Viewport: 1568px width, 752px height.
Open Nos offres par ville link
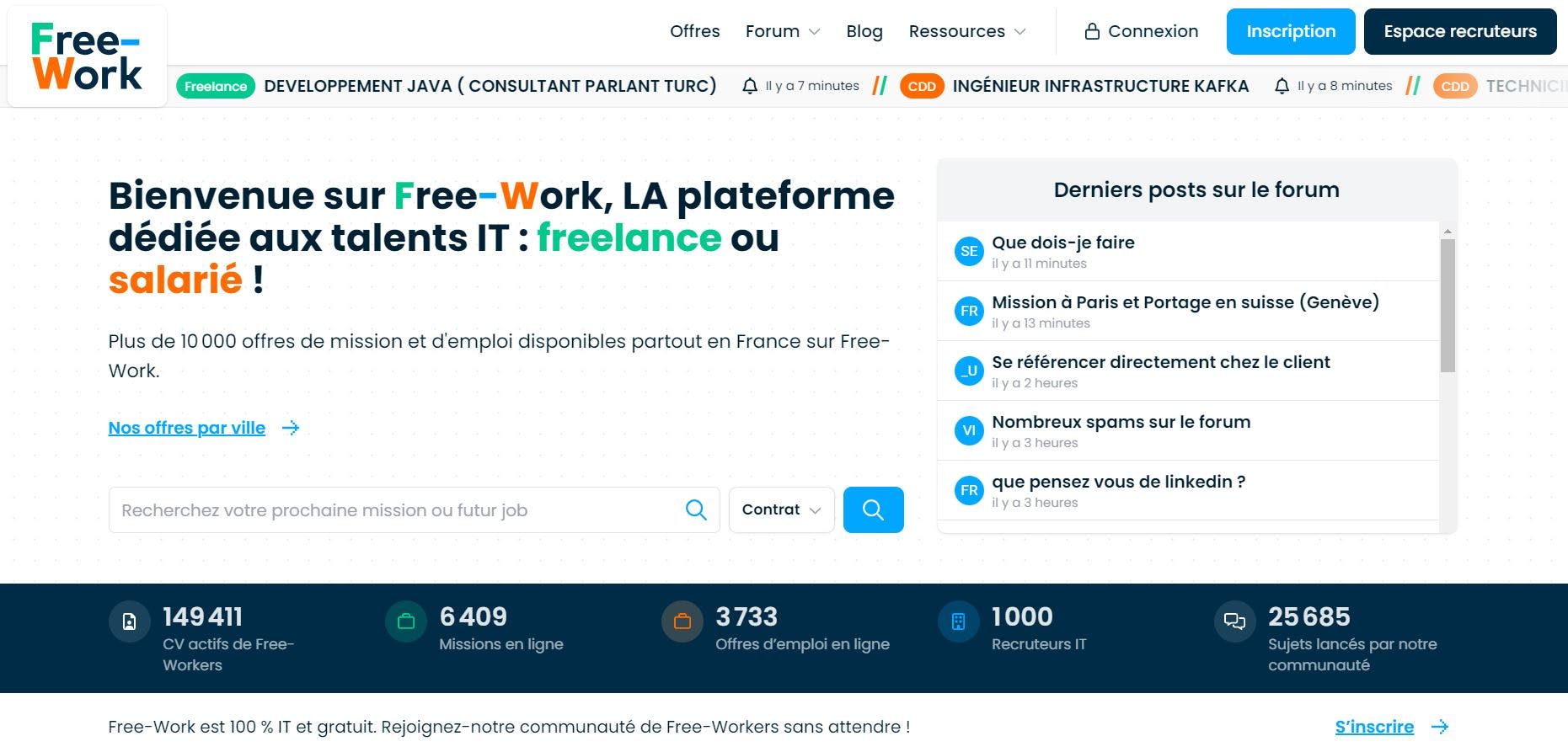tap(187, 428)
